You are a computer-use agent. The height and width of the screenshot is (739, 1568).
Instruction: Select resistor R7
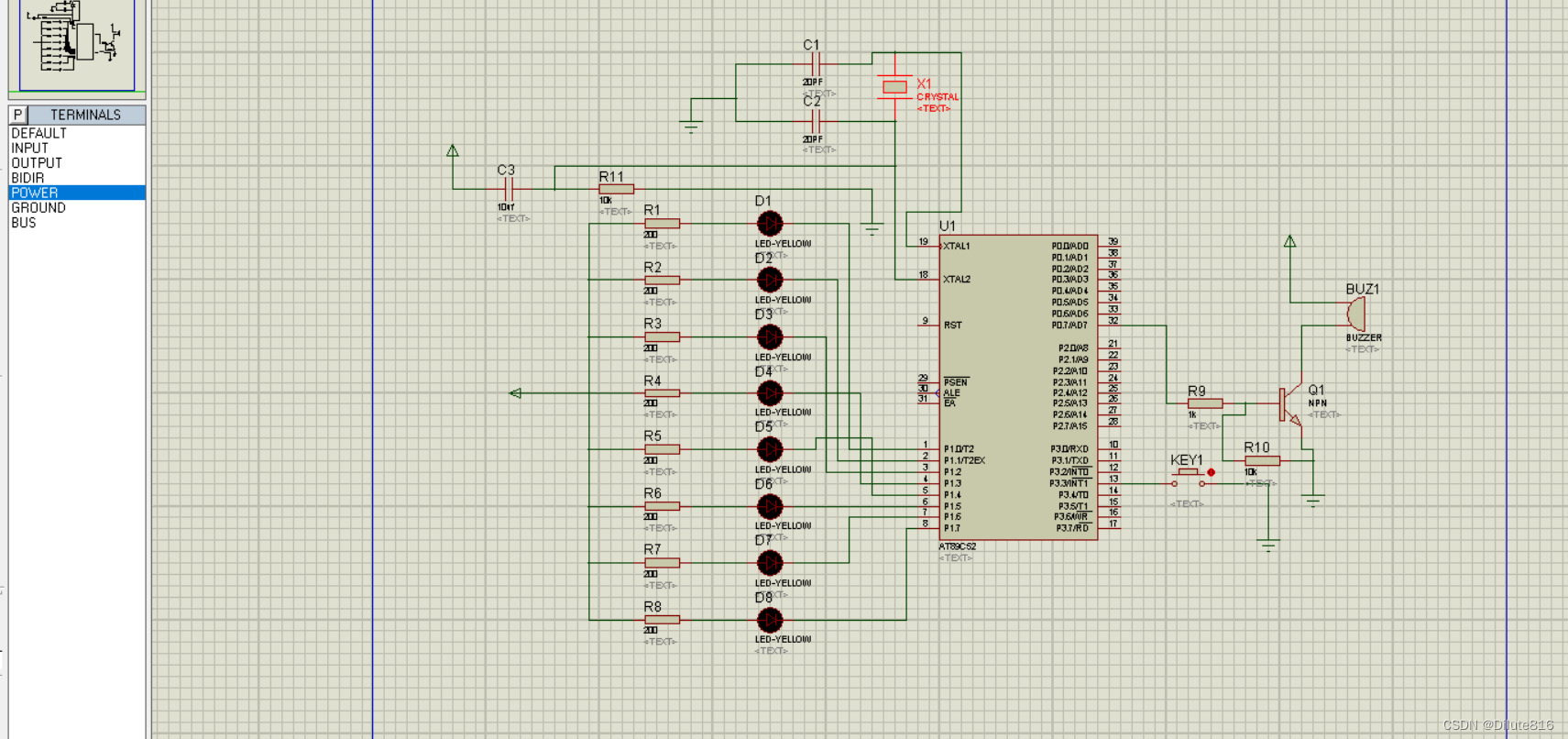click(x=662, y=563)
